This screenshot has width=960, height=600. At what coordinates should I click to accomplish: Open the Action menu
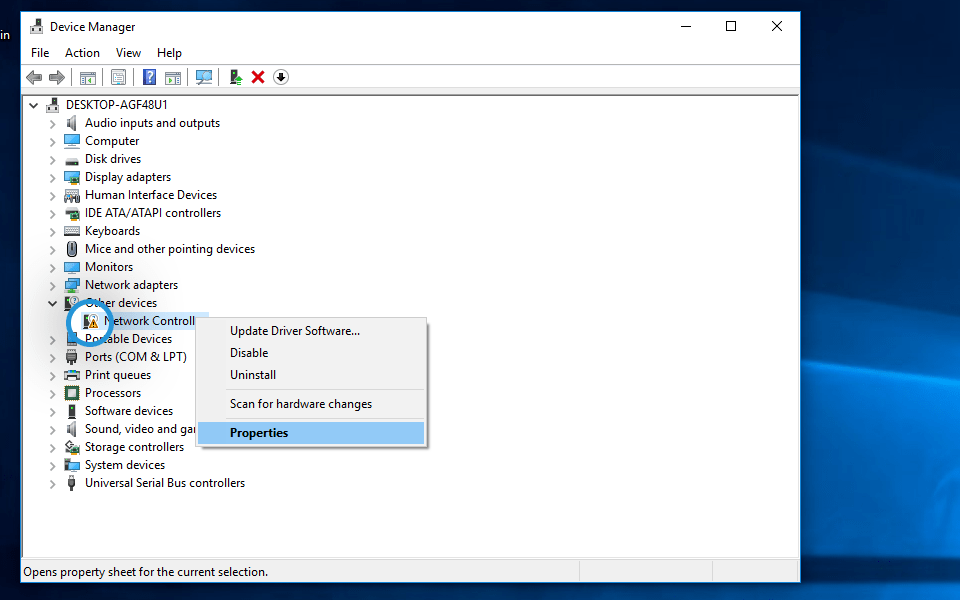[x=82, y=52]
